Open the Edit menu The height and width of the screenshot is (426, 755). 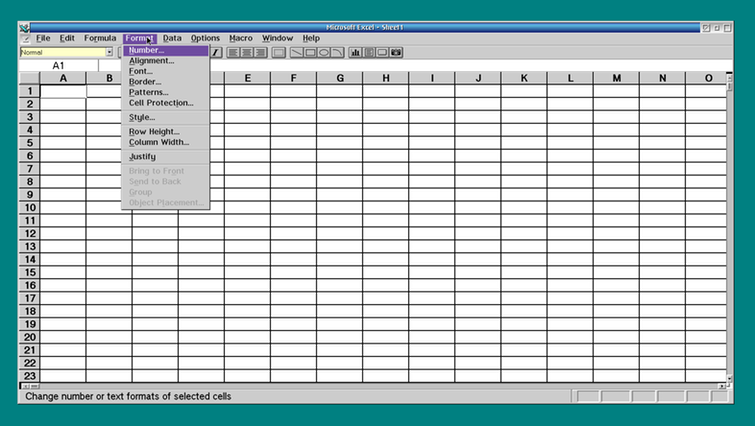(67, 38)
